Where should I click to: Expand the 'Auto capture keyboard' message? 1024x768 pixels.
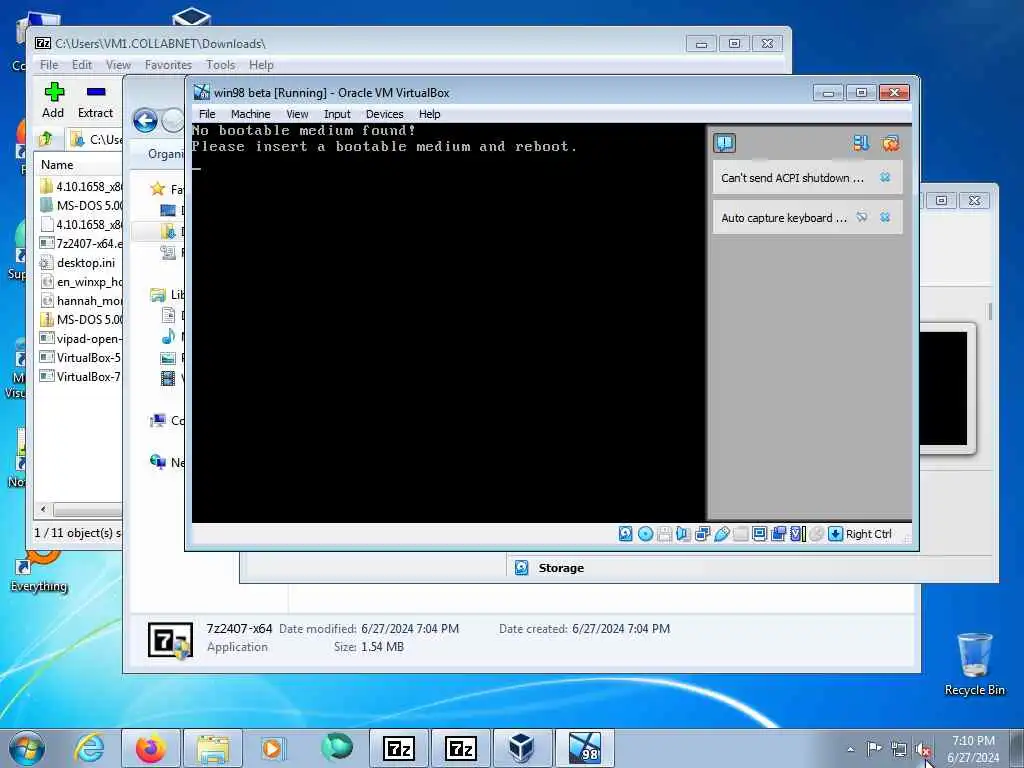(x=784, y=217)
